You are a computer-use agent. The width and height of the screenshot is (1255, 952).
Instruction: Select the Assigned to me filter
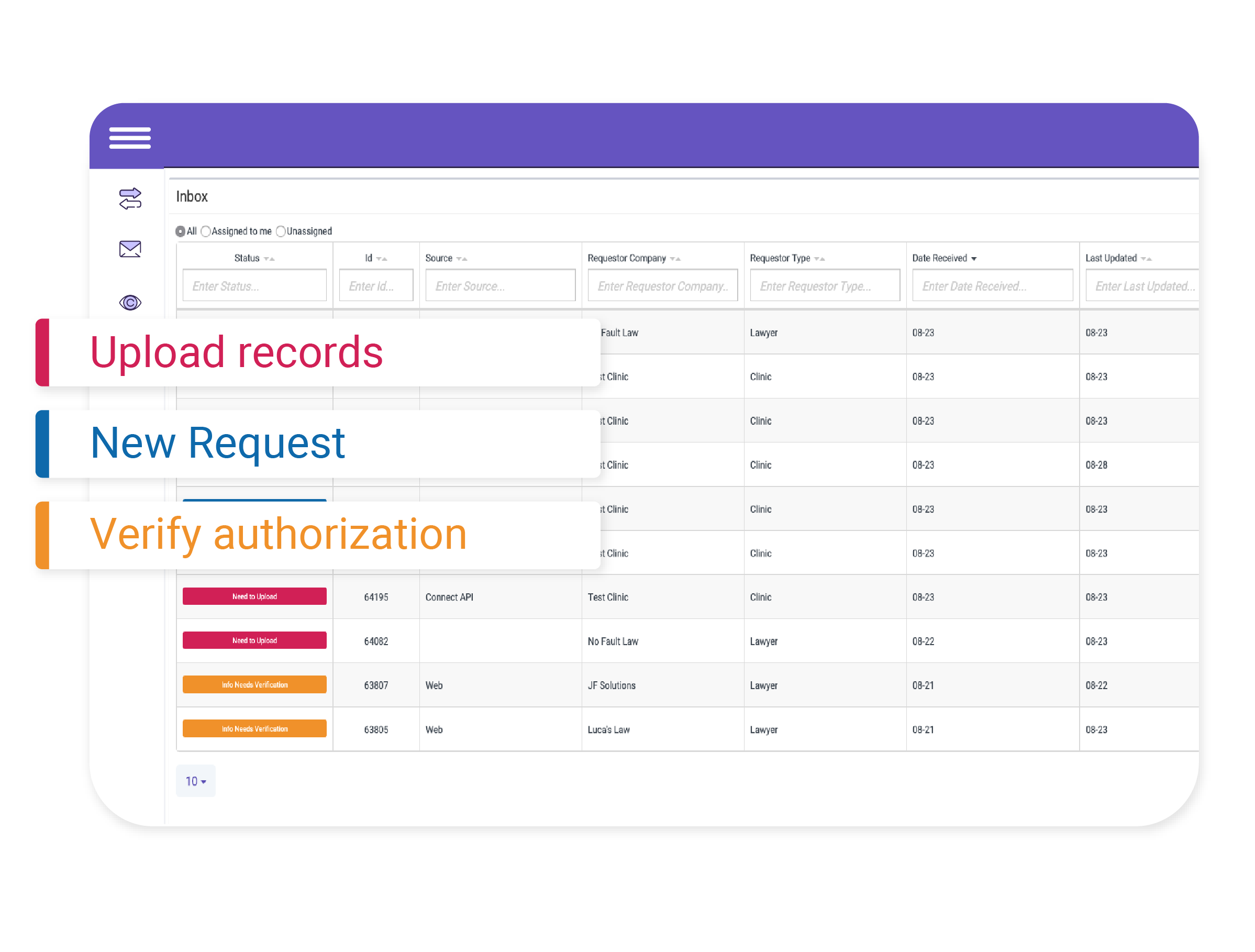[x=205, y=231]
